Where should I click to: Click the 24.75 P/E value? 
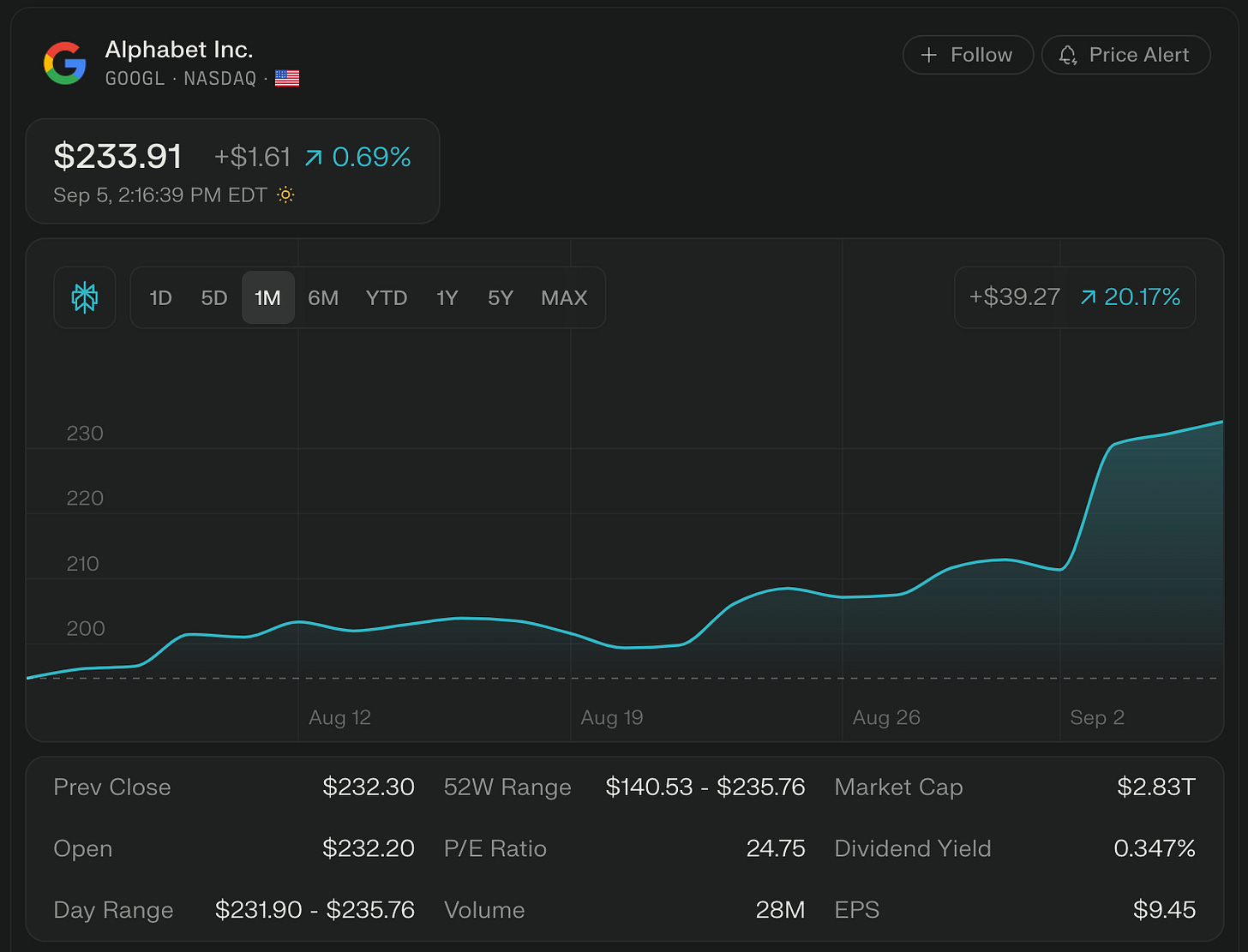point(776,849)
